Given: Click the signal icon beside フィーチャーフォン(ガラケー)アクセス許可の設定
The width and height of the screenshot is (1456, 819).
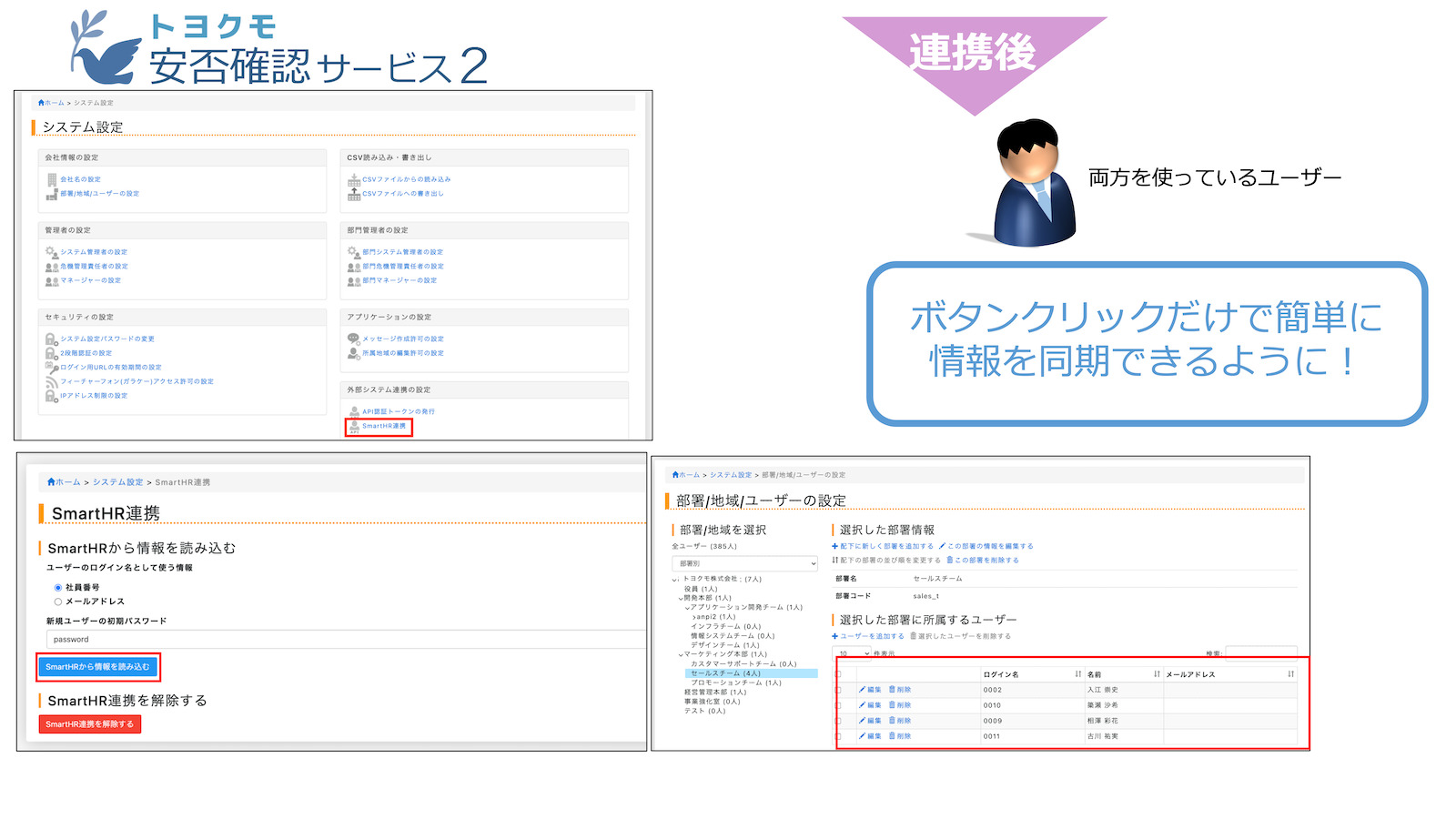Looking at the screenshot, I should pos(52,382).
